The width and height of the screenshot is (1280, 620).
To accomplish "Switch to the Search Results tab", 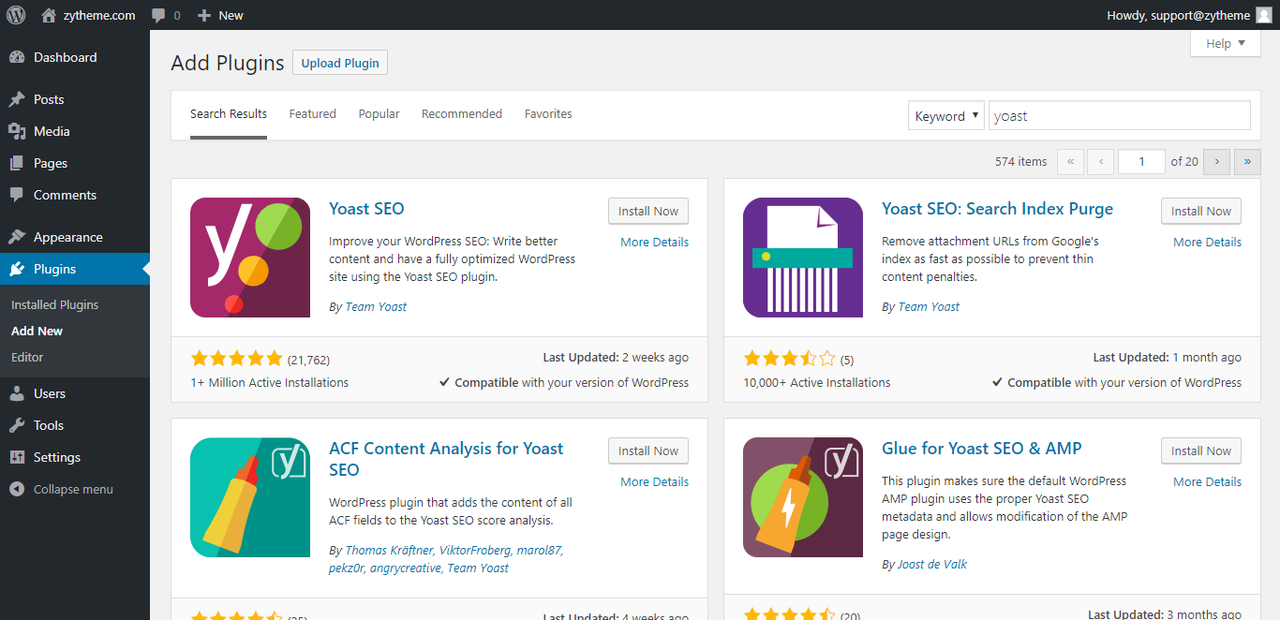I will [x=229, y=114].
